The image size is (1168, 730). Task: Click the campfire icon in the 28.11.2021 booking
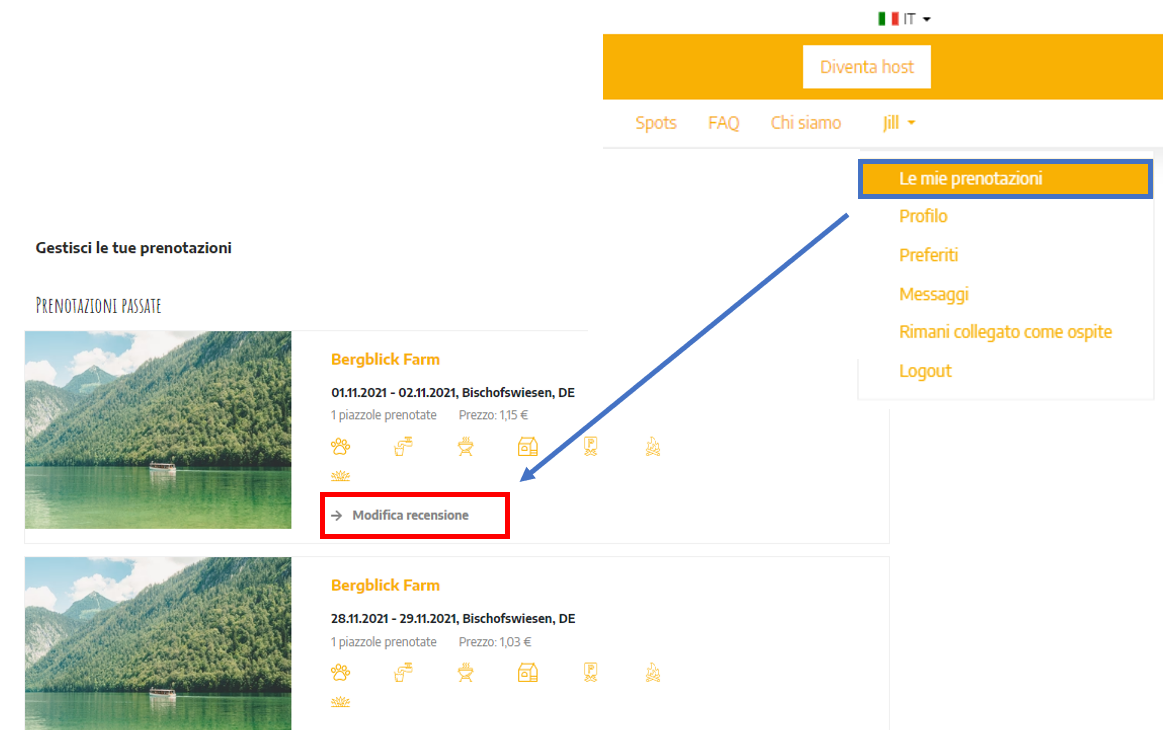[653, 673]
